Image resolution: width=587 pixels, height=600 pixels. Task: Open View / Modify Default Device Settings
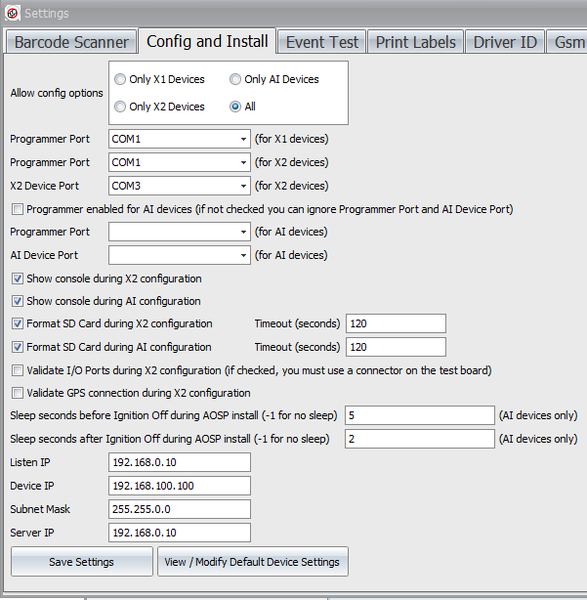pyautogui.click(x=253, y=562)
